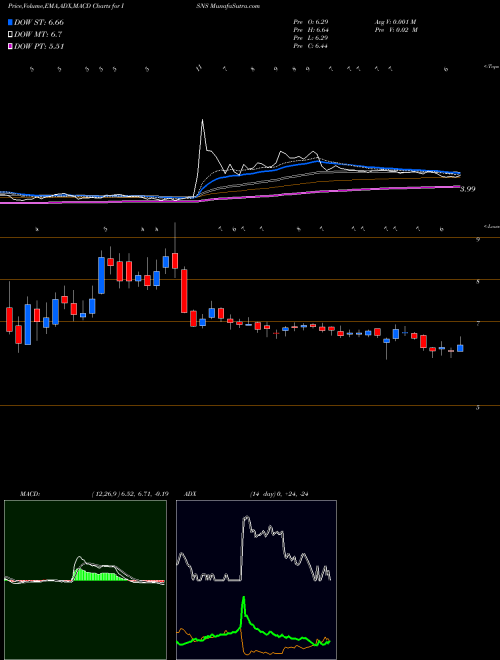
Task: Click the last blue candlestick on the right
Action: coord(460,348)
